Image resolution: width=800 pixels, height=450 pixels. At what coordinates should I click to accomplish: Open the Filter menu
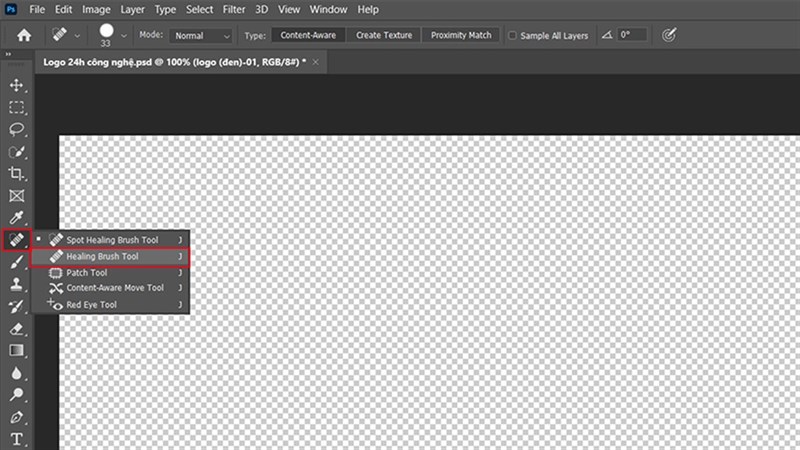pyautogui.click(x=234, y=9)
